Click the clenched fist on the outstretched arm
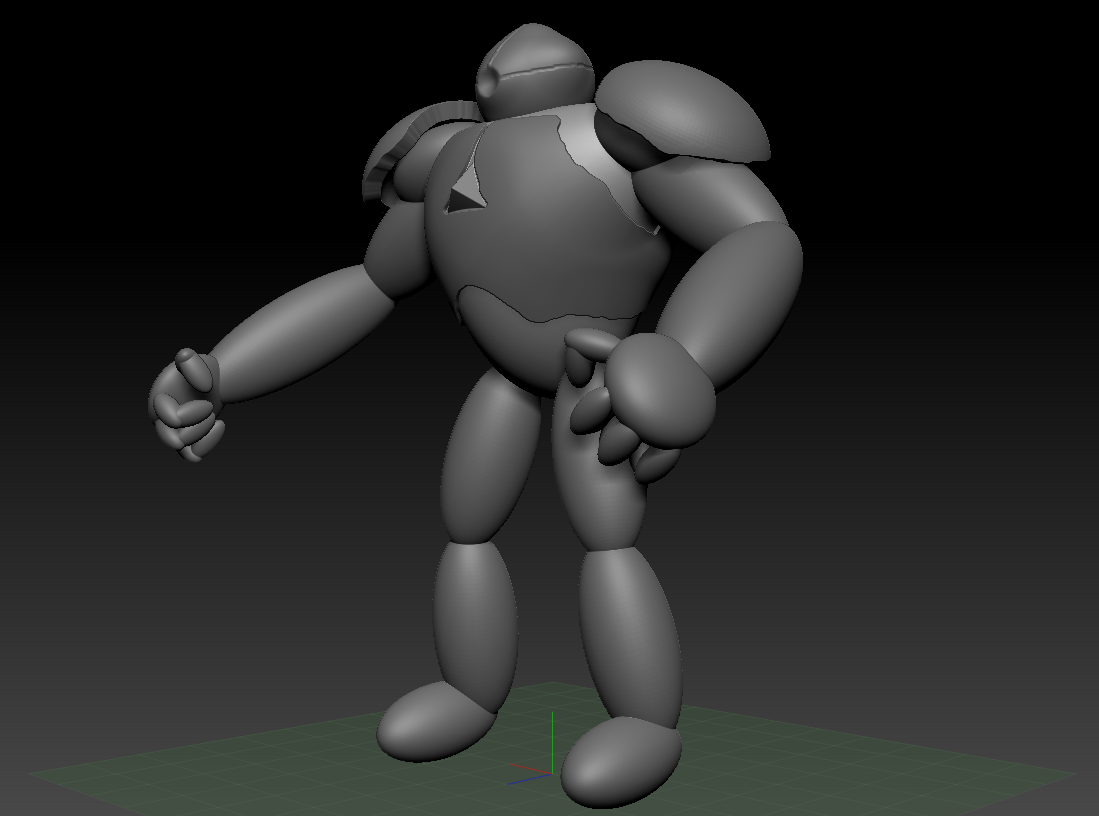 tap(186, 404)
